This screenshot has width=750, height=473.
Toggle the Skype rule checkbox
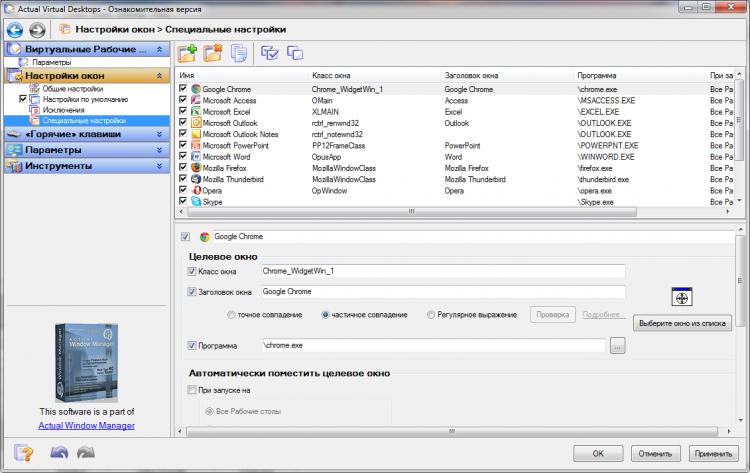click(183, 201)
